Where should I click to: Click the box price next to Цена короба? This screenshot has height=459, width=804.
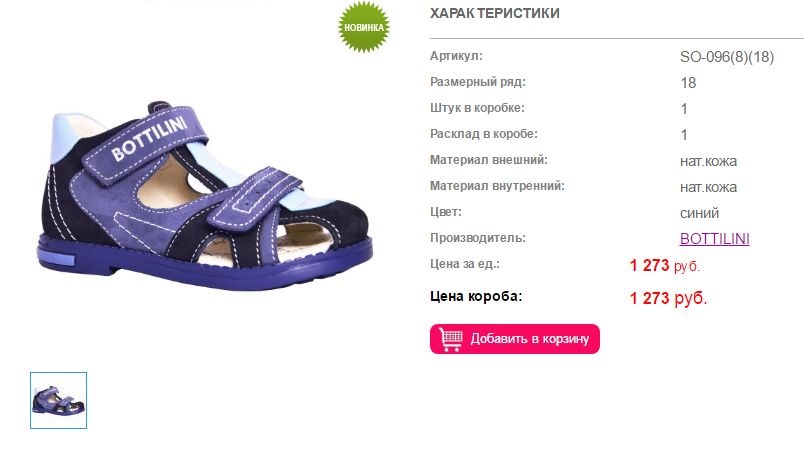coord(668,298)
